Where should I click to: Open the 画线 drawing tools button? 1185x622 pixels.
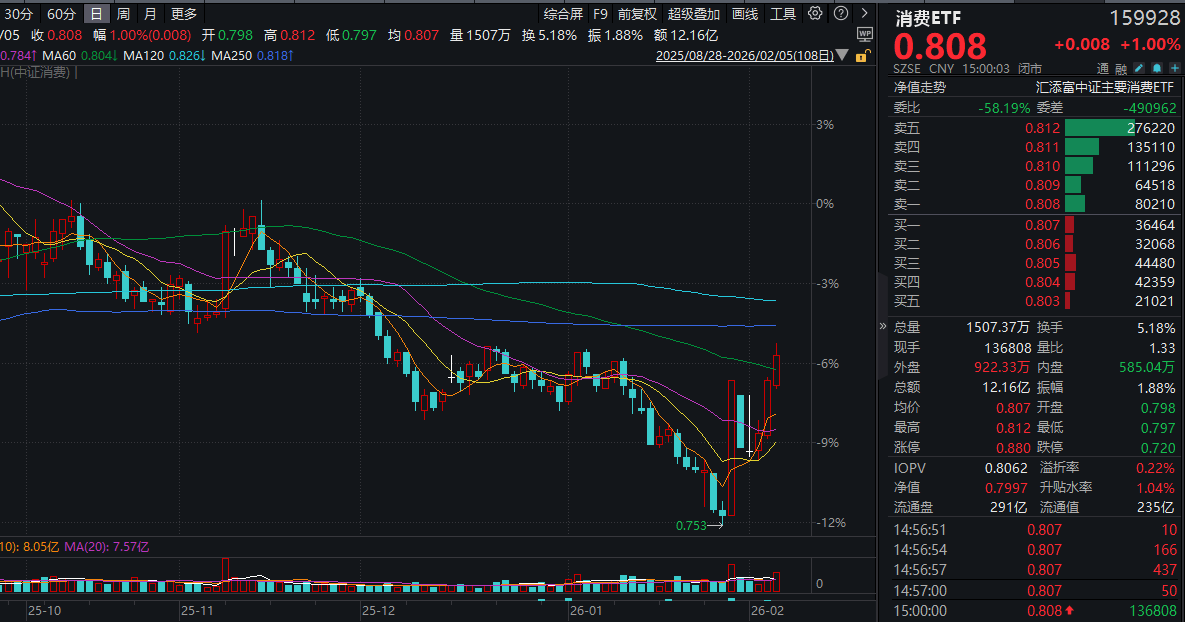pyautogui.click(x=745, y=14)
